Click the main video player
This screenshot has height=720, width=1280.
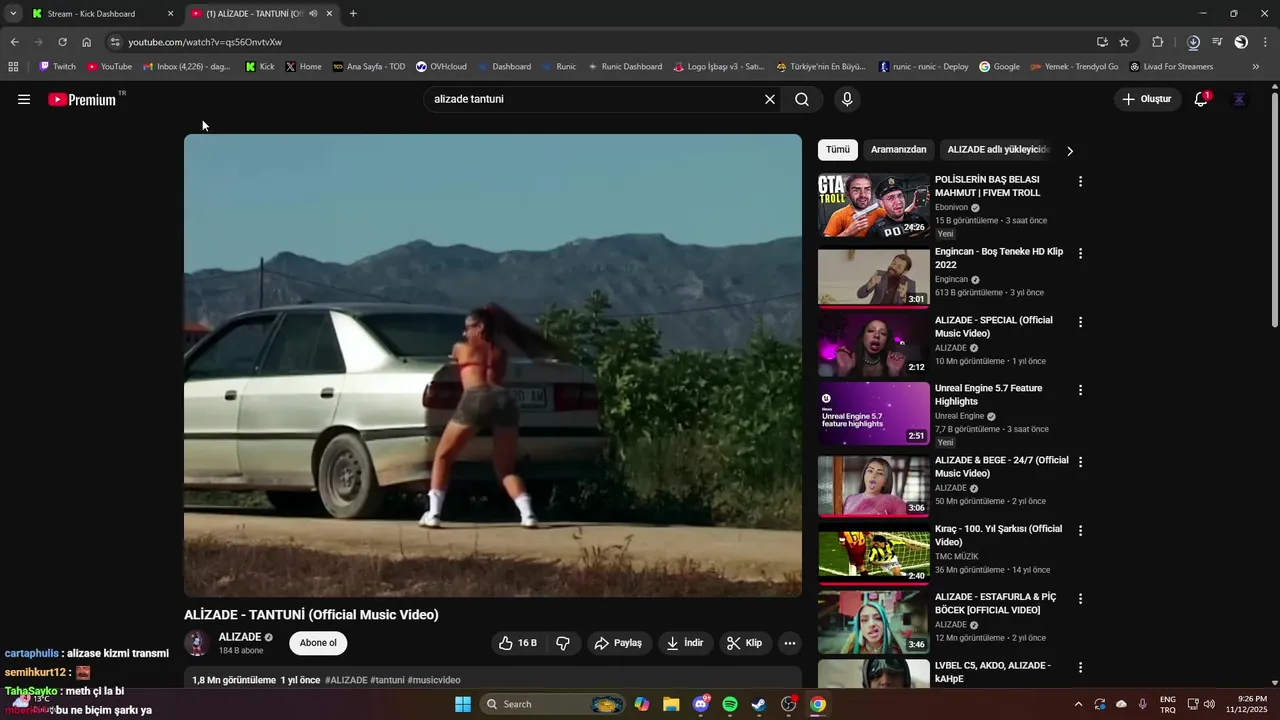pyautogui.click(x=493, y=365)
